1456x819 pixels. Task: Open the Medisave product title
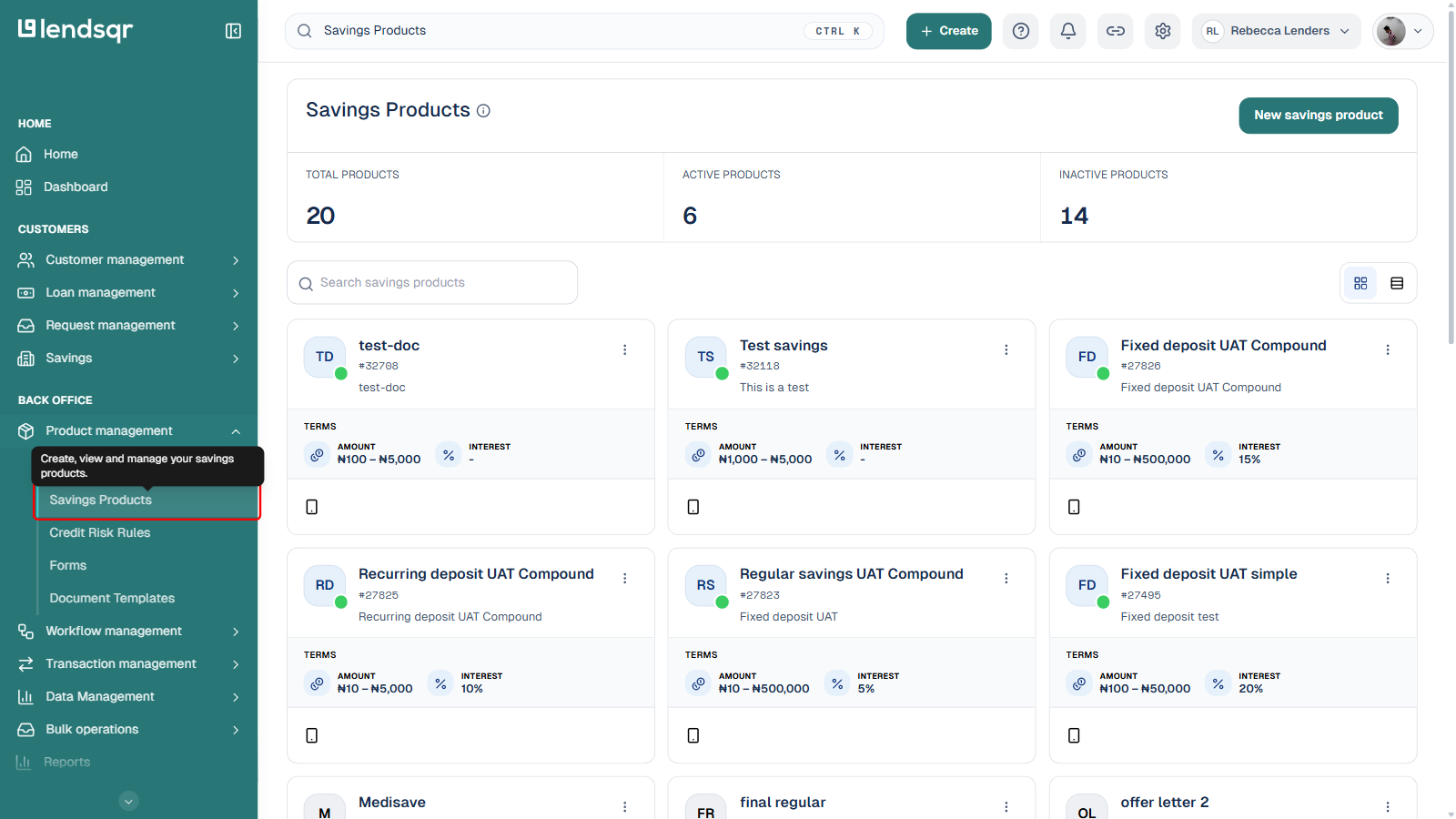392,803
